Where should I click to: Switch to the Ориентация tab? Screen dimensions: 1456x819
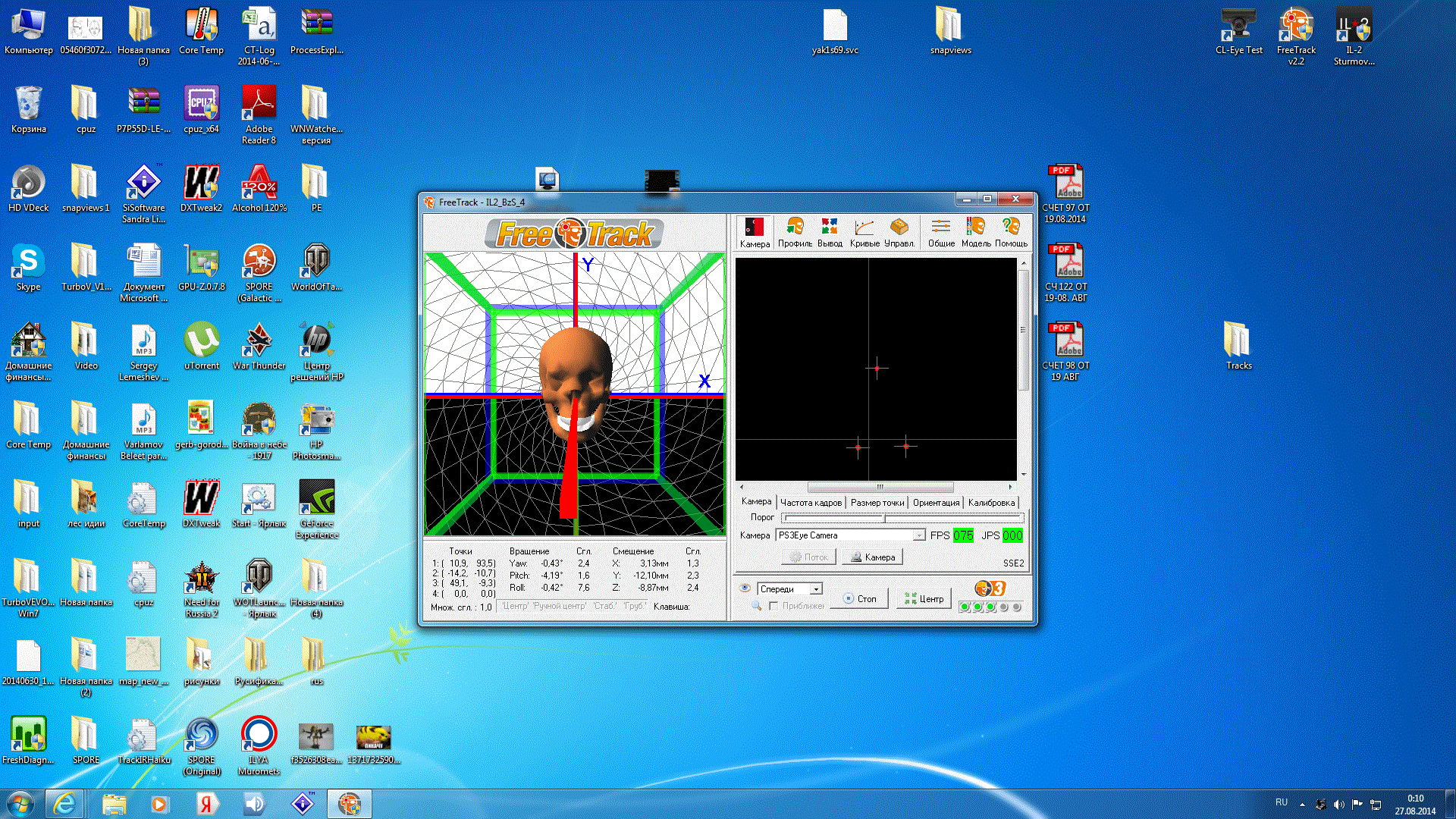[x=936, y=503]
